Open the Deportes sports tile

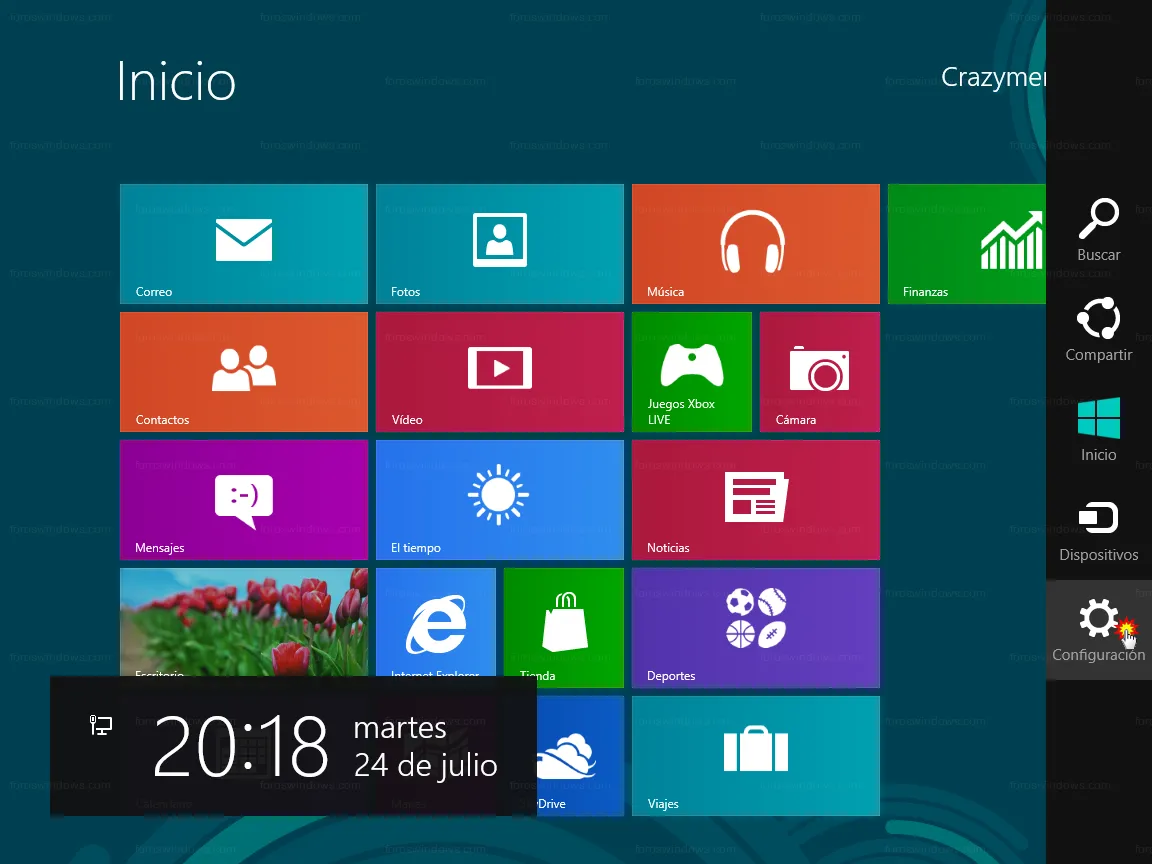tap(755, 627)
